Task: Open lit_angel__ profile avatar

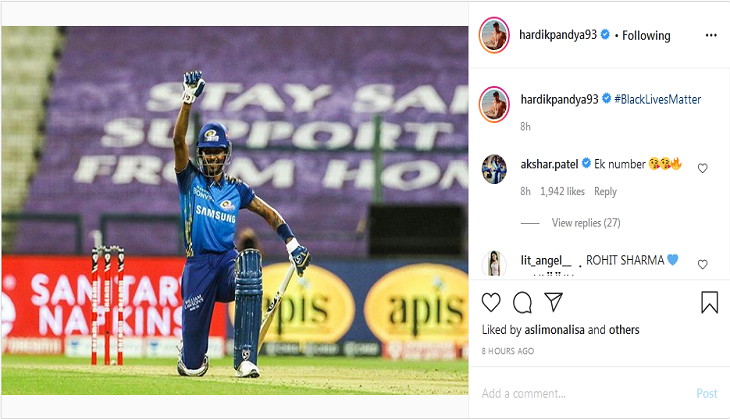Action: [x=494, y=264]
